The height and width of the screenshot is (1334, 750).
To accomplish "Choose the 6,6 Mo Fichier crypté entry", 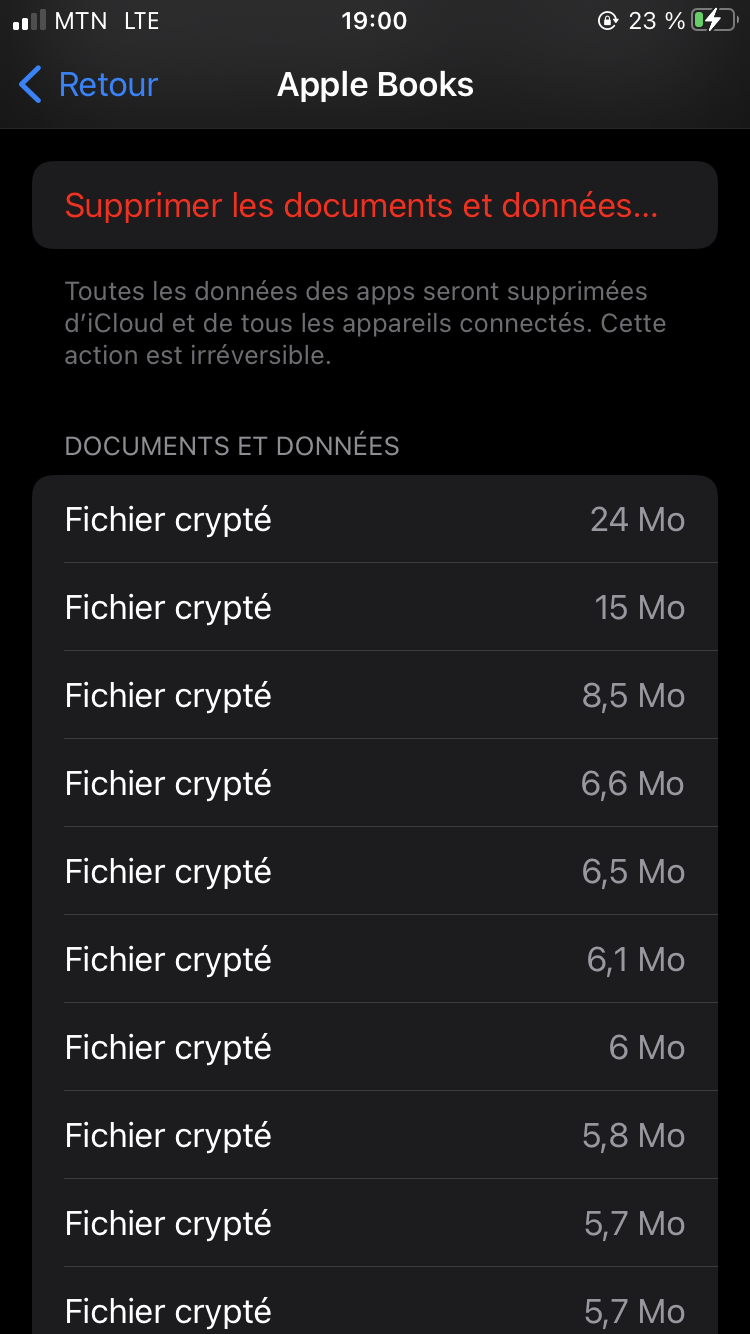I will click(x=375, y=783).
